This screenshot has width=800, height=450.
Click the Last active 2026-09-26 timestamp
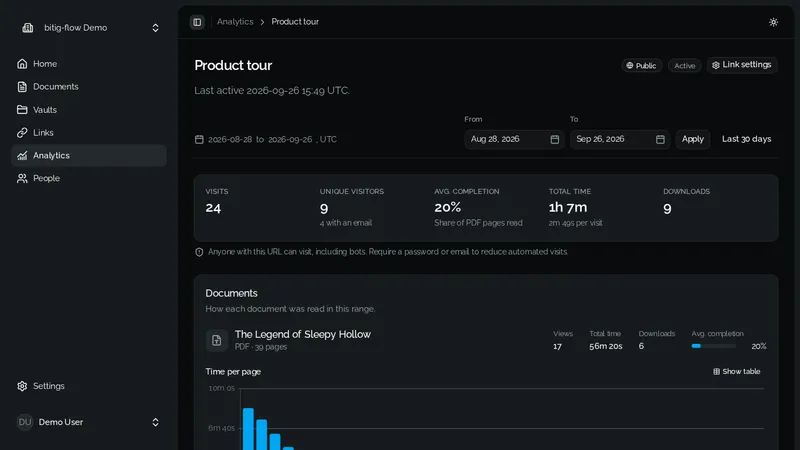(271, 90)
